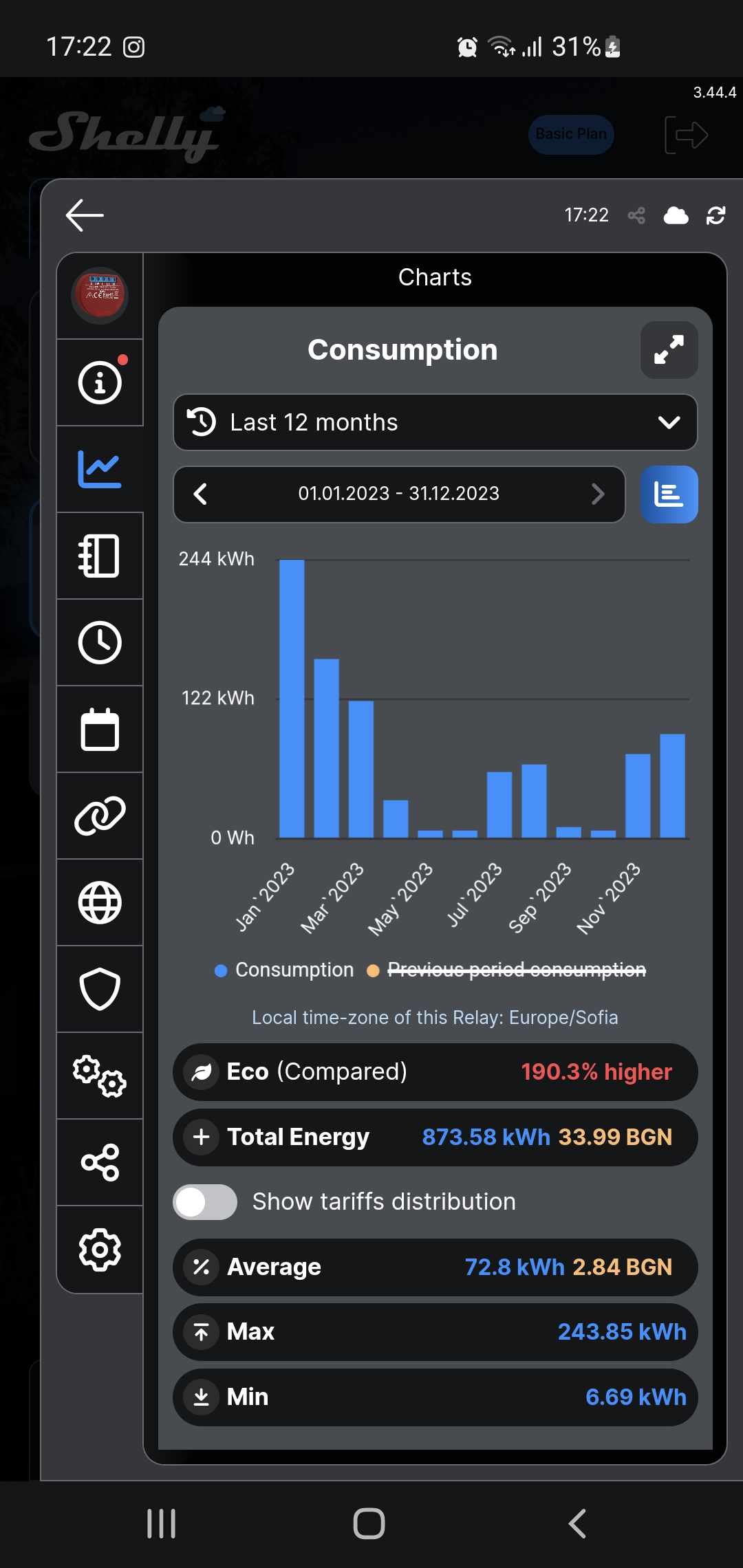Tap the Basic Plan button
The width and height of the screenshot is (743, 1568).
[x=571, y=134]
